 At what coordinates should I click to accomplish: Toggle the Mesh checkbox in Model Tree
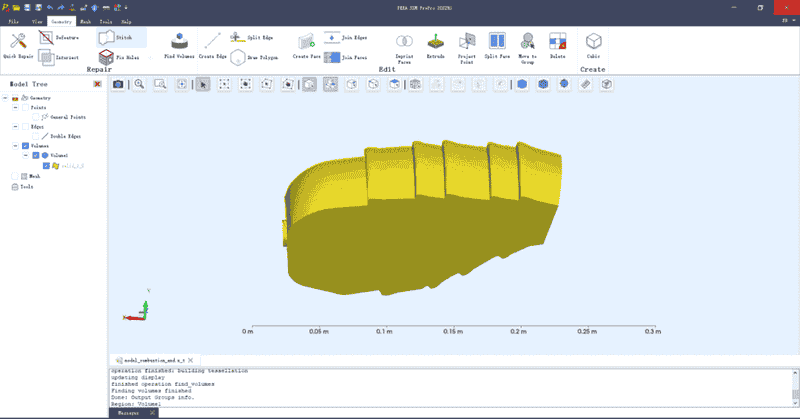tap(15, 176)
